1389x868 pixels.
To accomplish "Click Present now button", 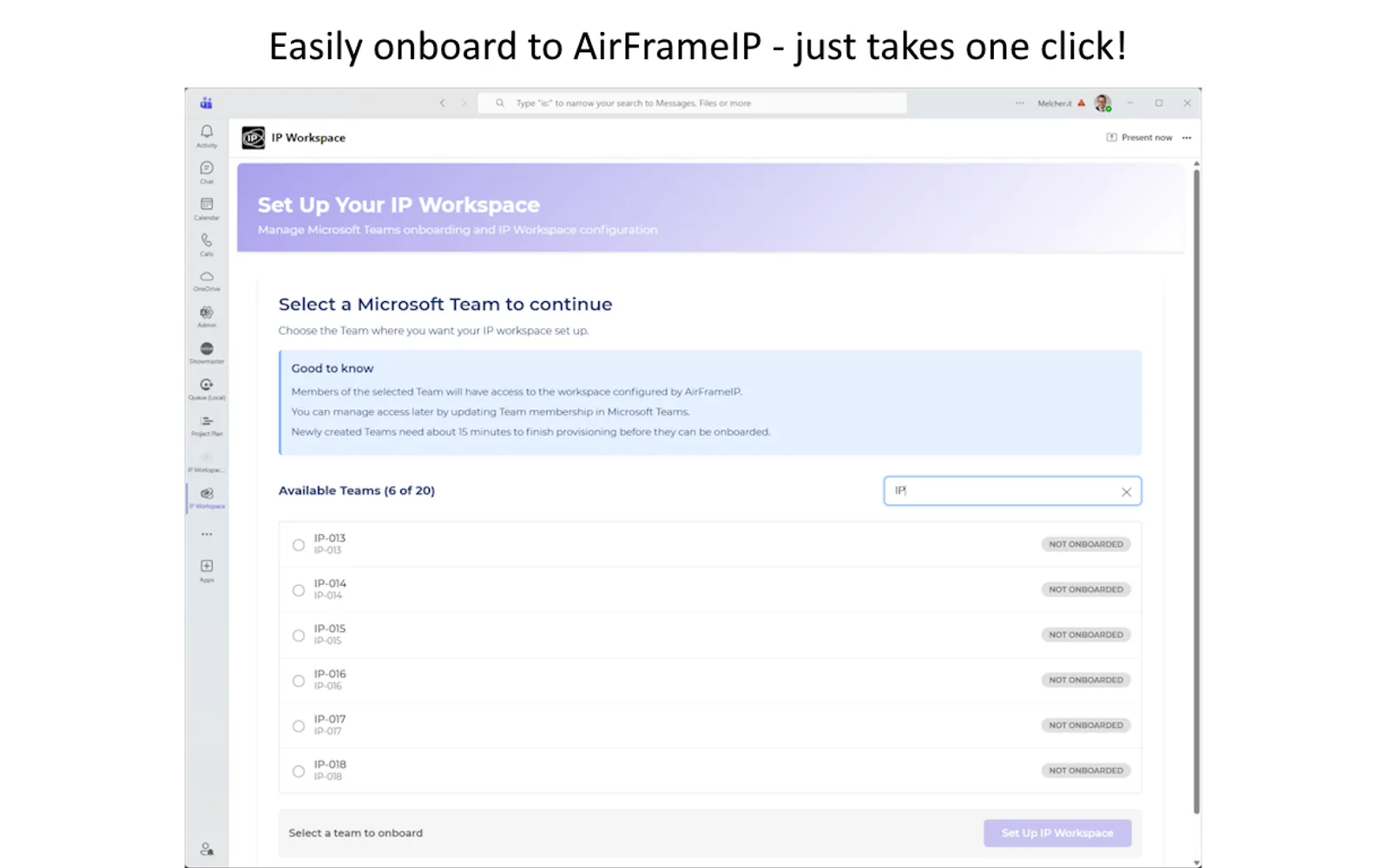I will coord(1139,138).
